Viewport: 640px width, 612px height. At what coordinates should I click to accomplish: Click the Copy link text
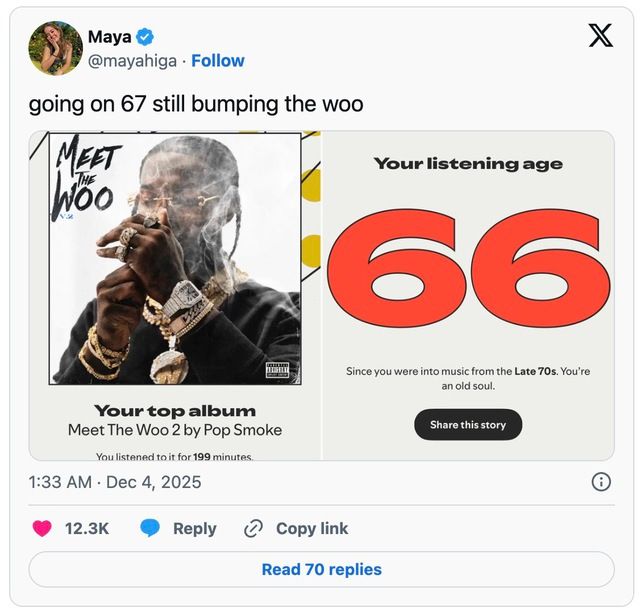point(312,528)
